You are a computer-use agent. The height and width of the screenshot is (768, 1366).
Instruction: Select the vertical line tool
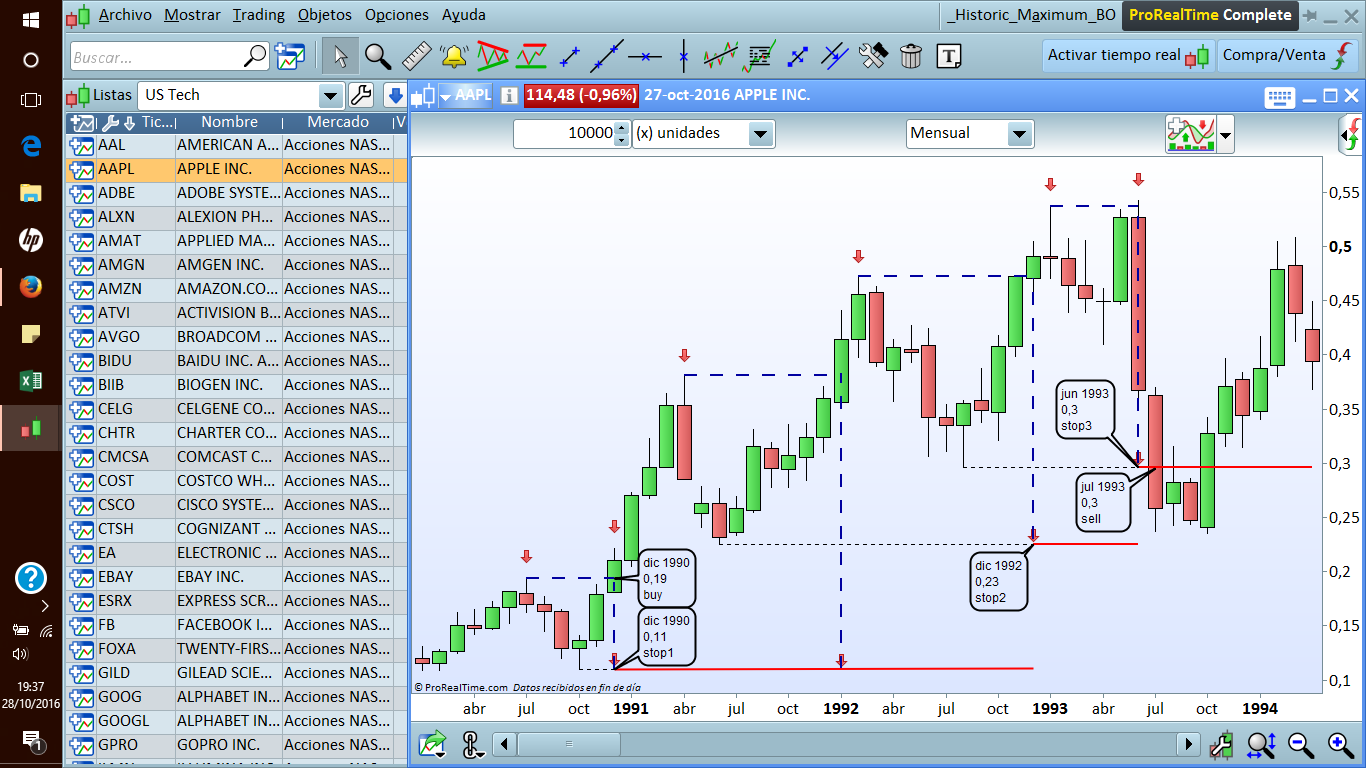coord(684,56)
